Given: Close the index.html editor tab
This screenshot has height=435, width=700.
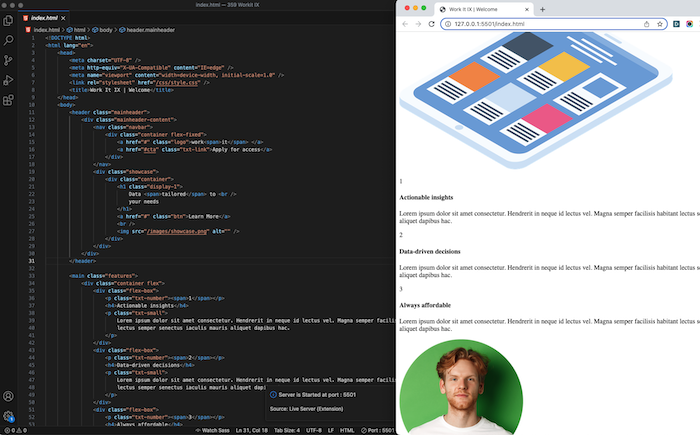Looking at the screenshot, I should pos(63,18).
